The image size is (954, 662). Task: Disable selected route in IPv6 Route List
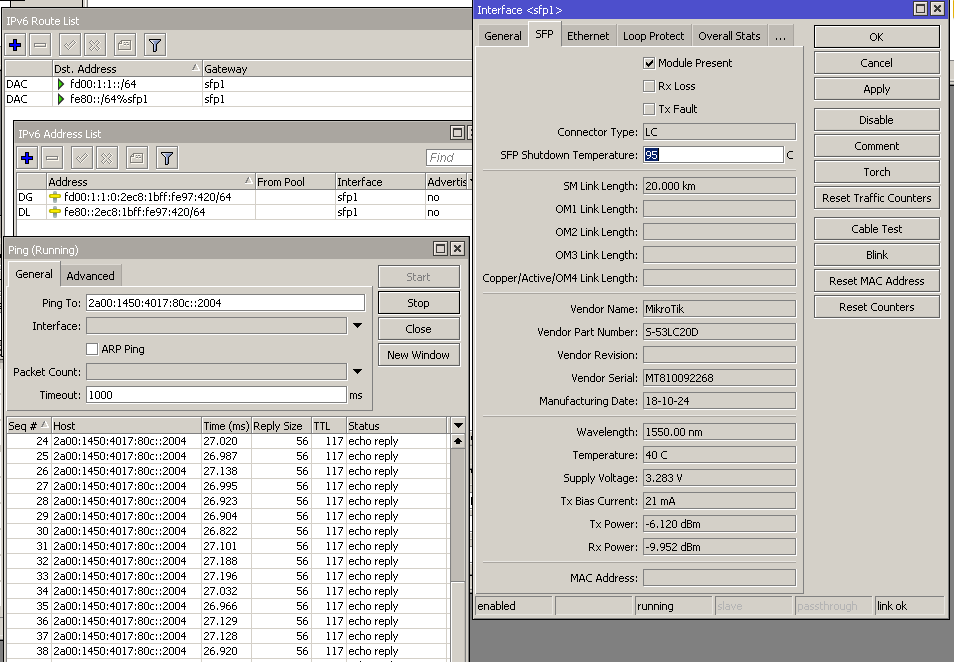point(94,45)
